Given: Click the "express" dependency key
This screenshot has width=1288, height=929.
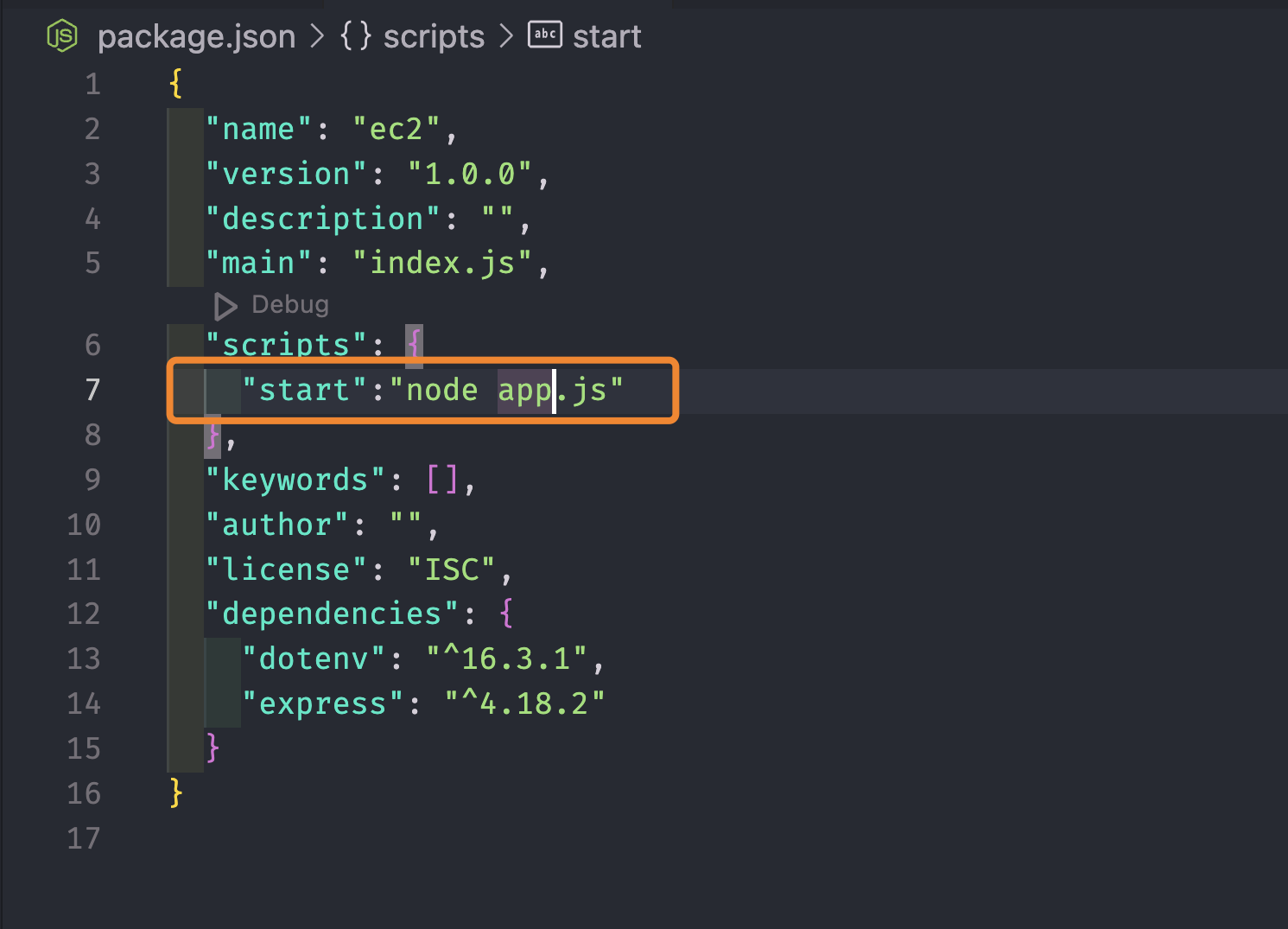Looking at the screenshot, I should coord(322,703).
